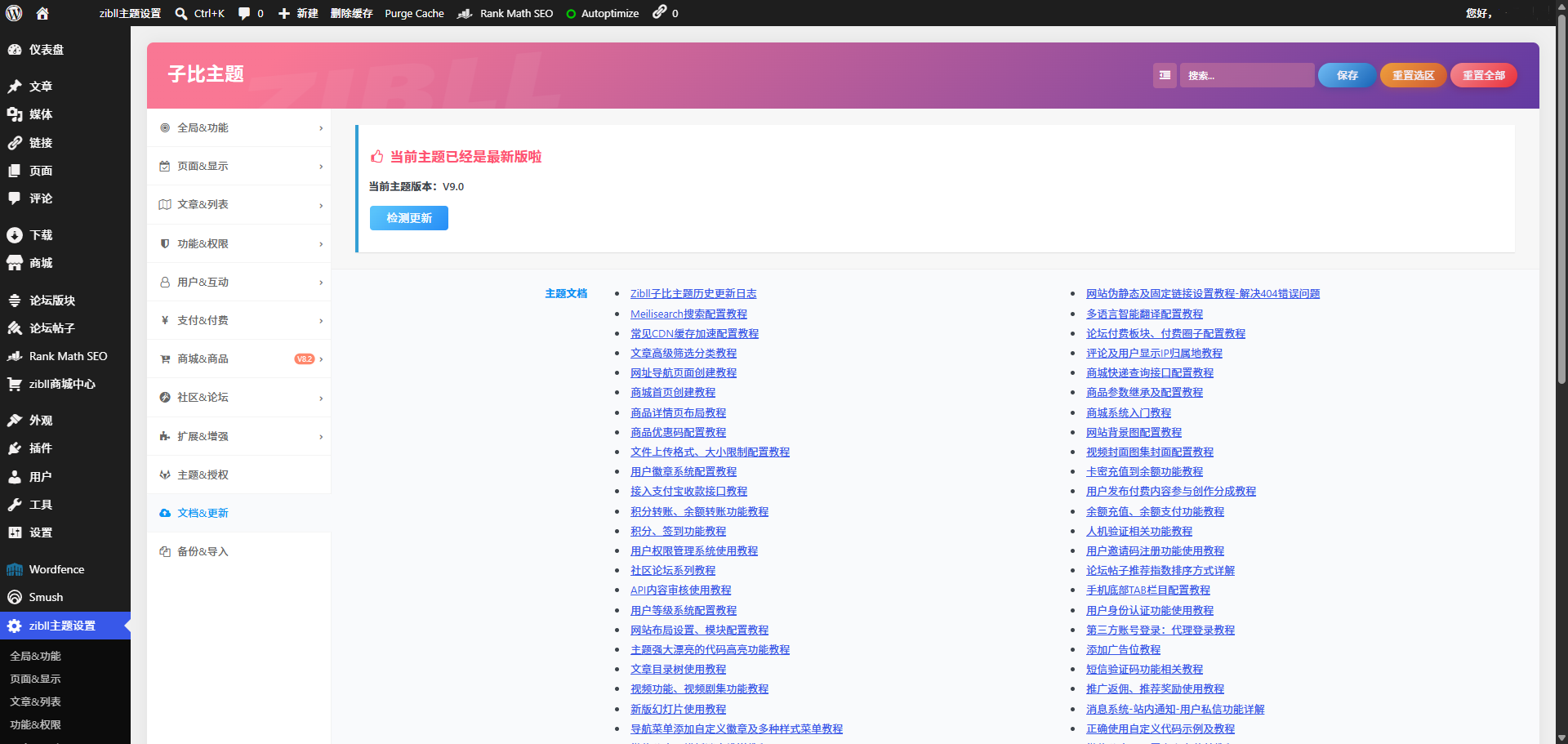Screen dimensions: 1568x744
Task: Click the 检测更新 button
Action: [409, 218]
